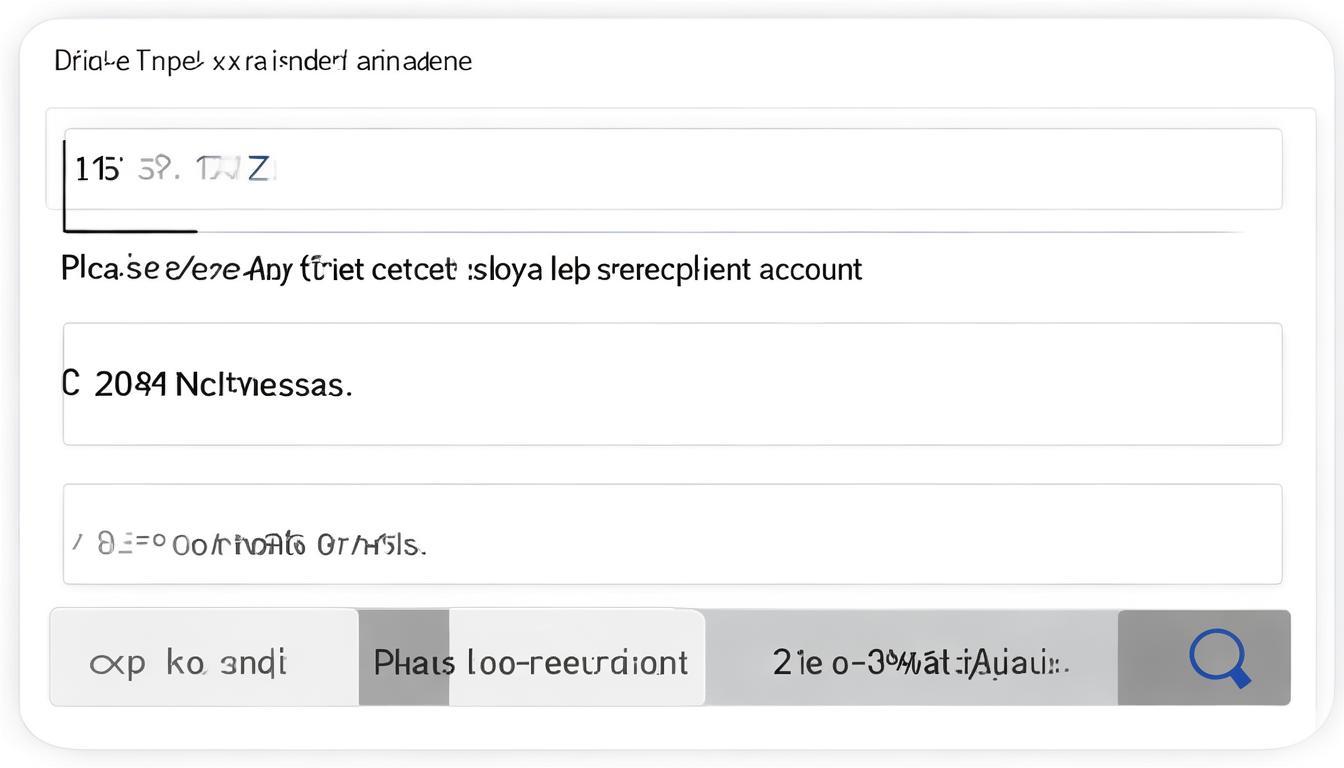This screenshot has width=1344, height=768.
Task: Focus the field showing "C 2084 Ncltvnessas."
Action: (x=672, y=384)
